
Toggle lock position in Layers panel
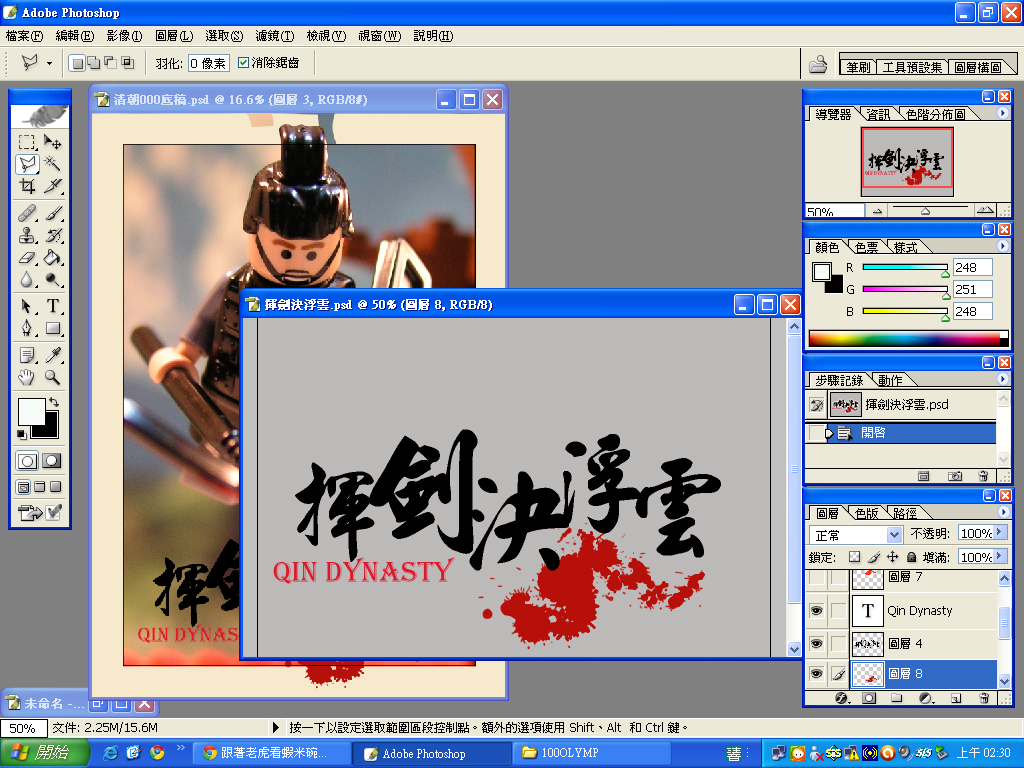[893, 557]
